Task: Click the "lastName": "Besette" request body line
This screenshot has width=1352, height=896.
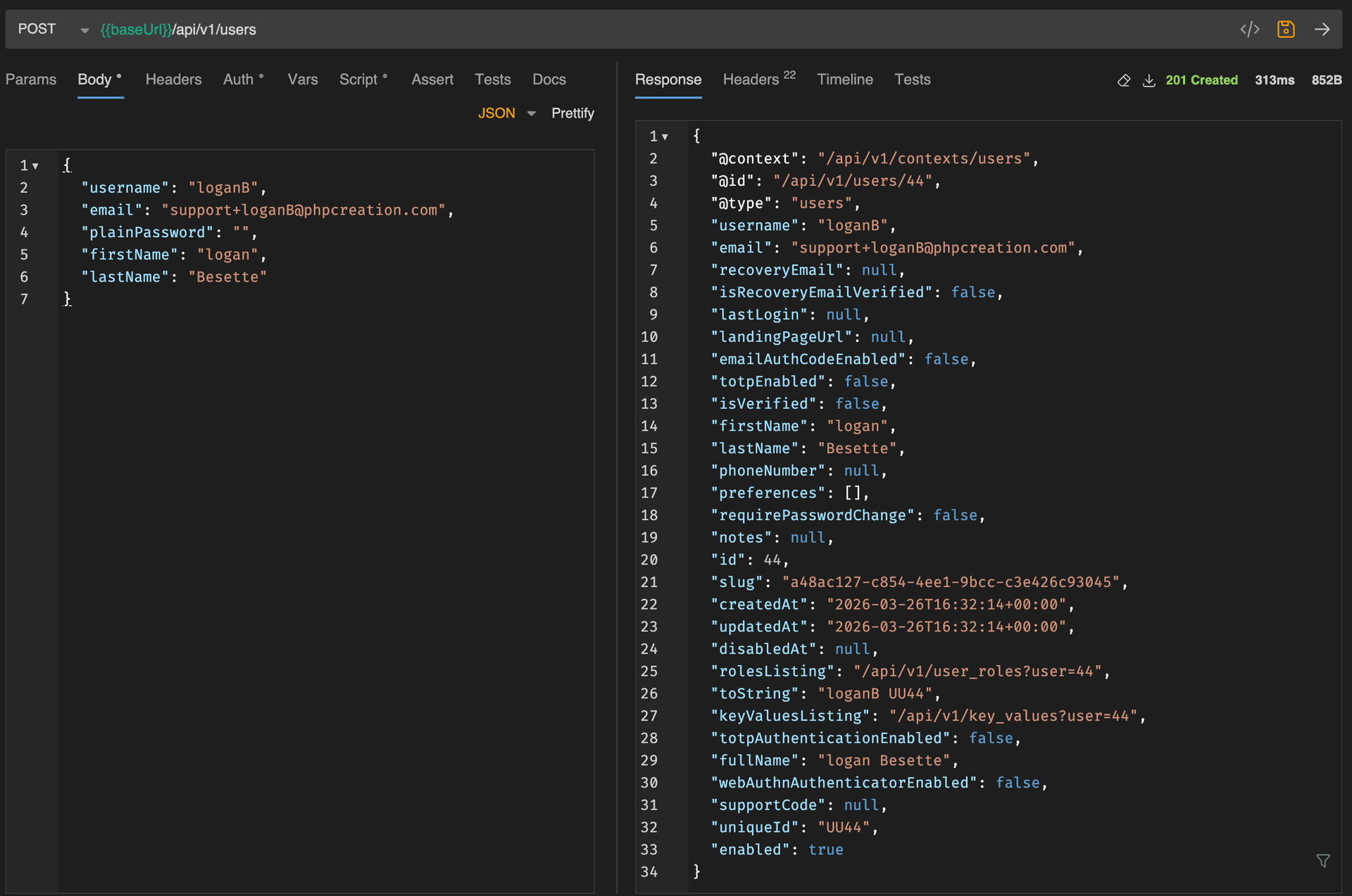Action: pyautogui.click(x=174, y=277)
